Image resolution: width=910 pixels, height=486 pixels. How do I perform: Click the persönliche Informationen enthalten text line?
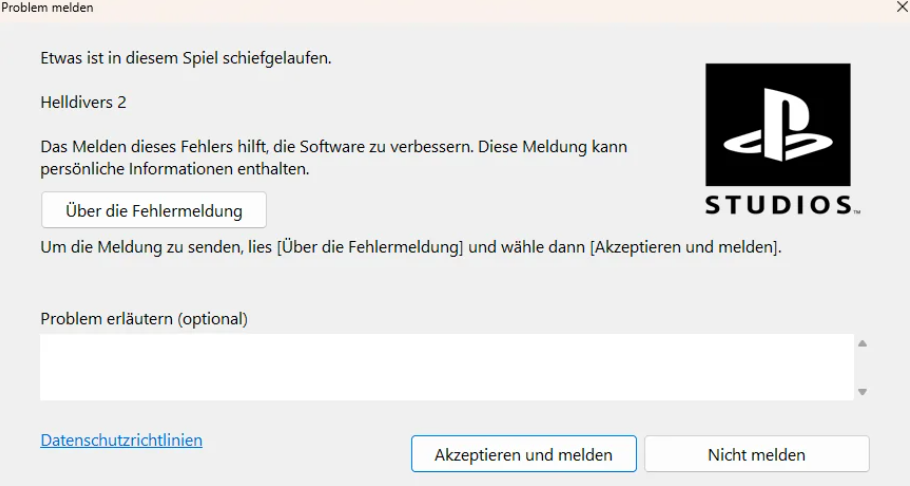coord(175,169)
